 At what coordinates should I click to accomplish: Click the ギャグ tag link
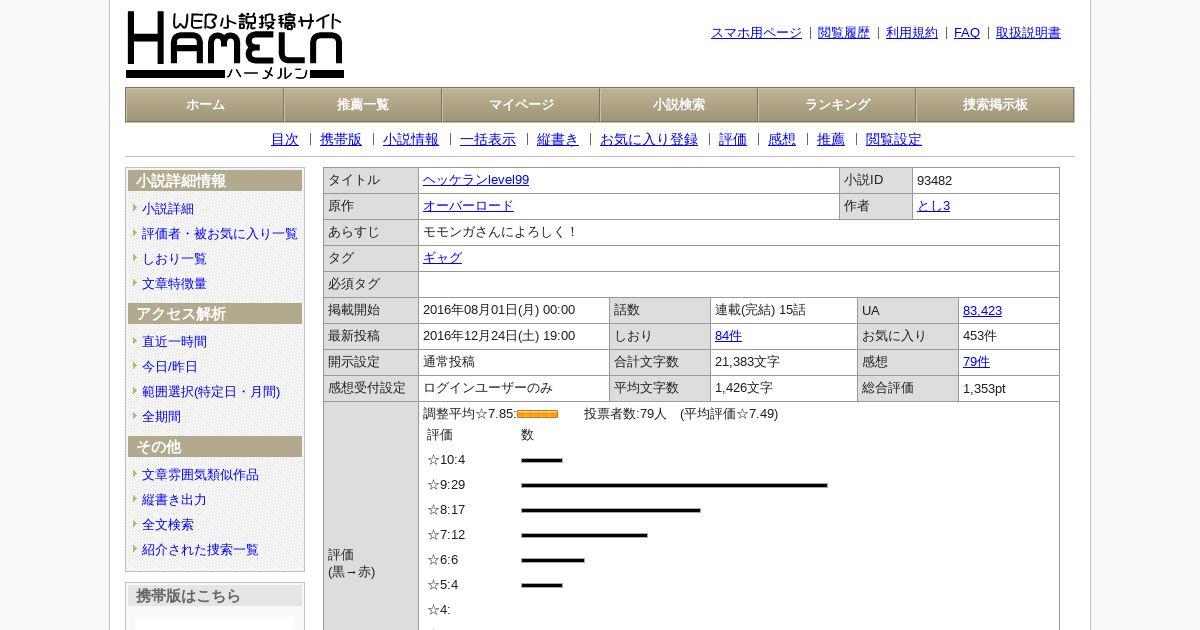click(x=442, y=258)
